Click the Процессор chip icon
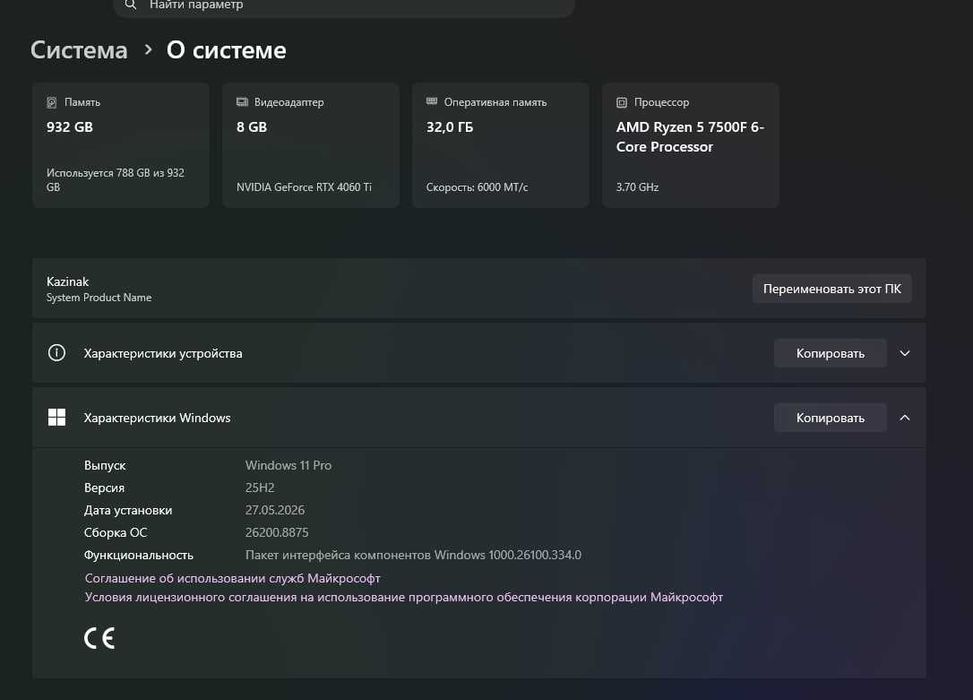The image size is (973, 700). [x=621, y=102]
